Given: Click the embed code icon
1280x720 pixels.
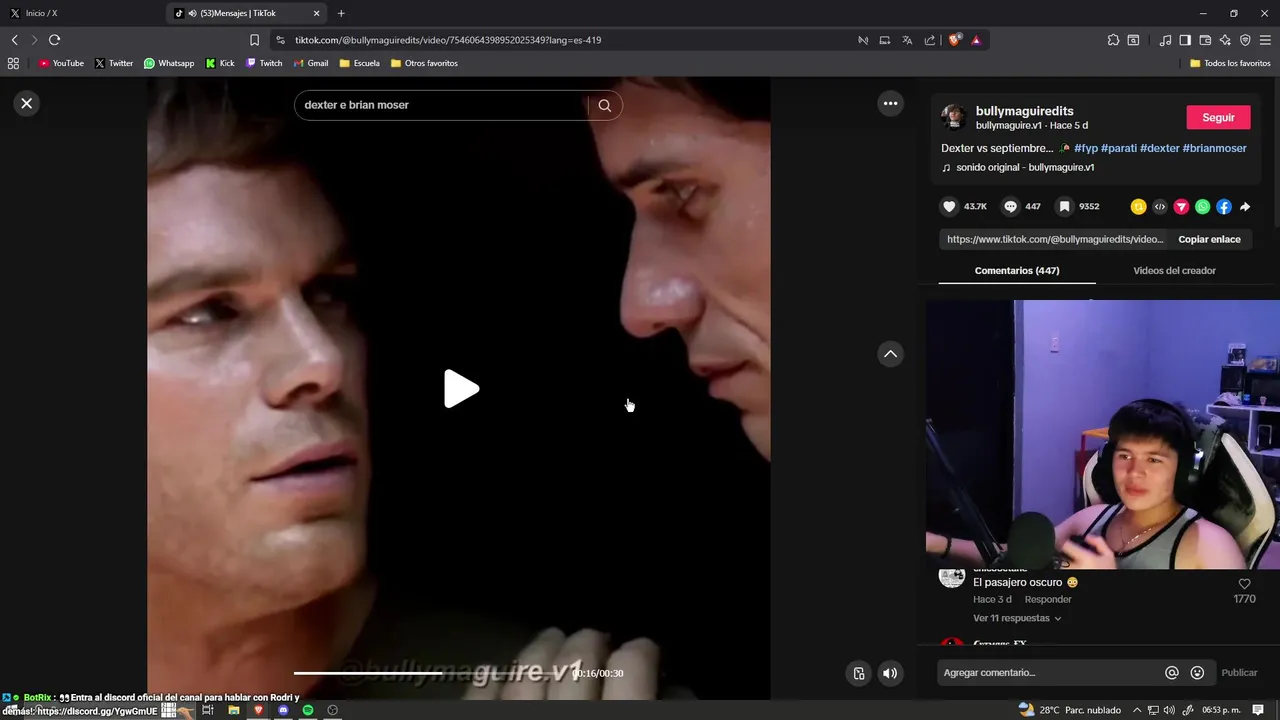Looking at the screenshot, I should (x=1160, y=207).
